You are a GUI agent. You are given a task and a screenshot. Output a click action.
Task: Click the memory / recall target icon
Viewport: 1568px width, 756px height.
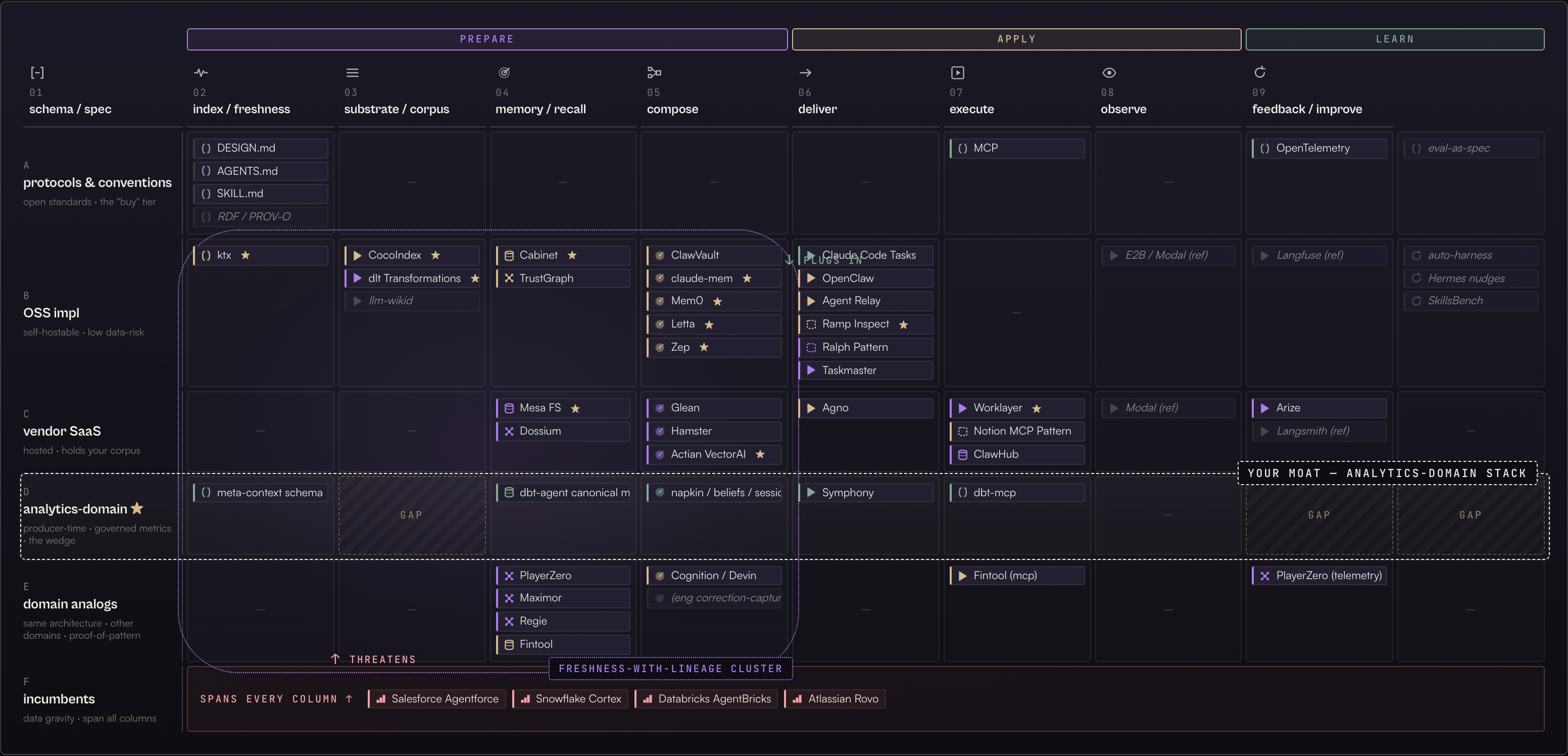tap(504, 73)
